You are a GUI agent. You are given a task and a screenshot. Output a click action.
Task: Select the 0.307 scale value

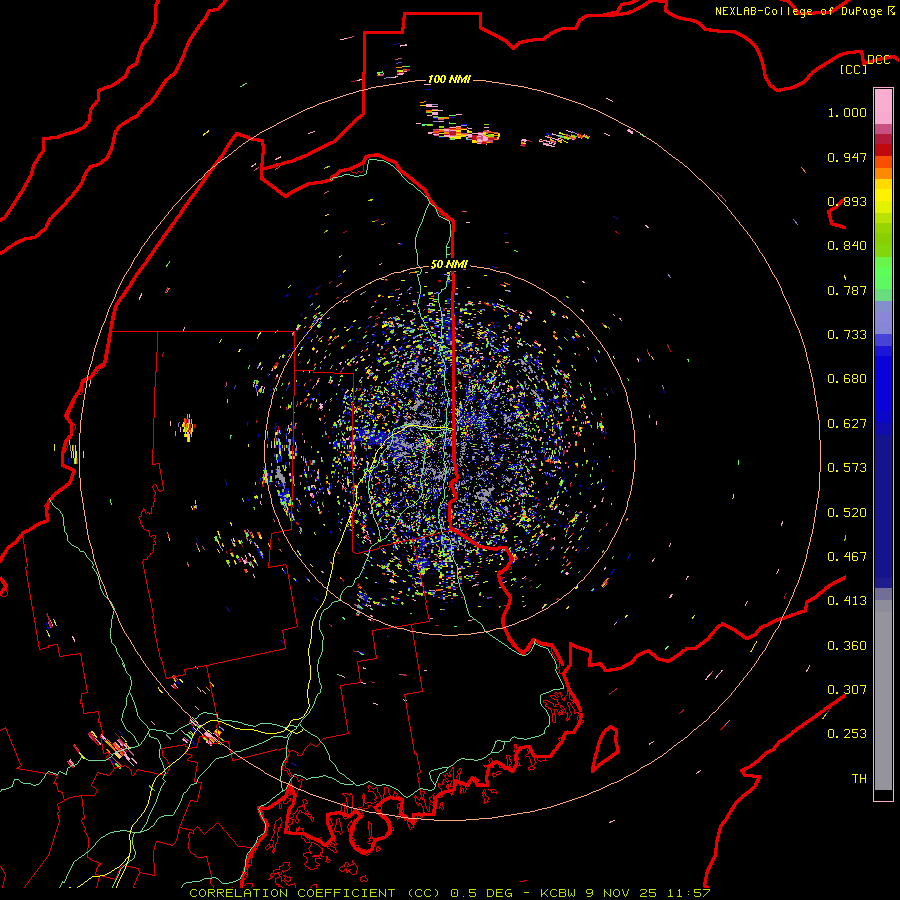(847, 690)
